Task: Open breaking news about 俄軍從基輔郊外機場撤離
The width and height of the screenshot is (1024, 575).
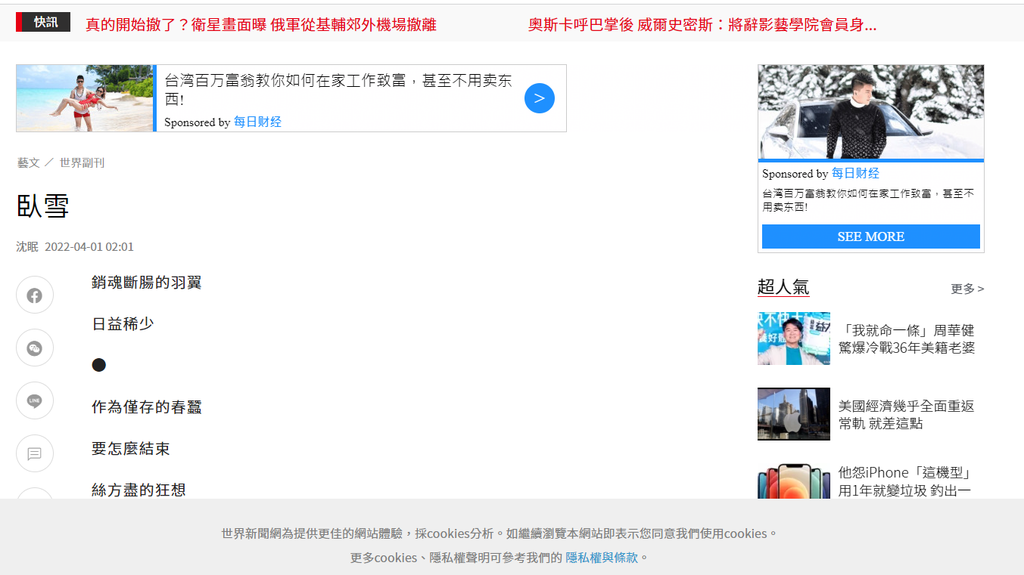Action: pyautogui.click(x=261, y=25)
